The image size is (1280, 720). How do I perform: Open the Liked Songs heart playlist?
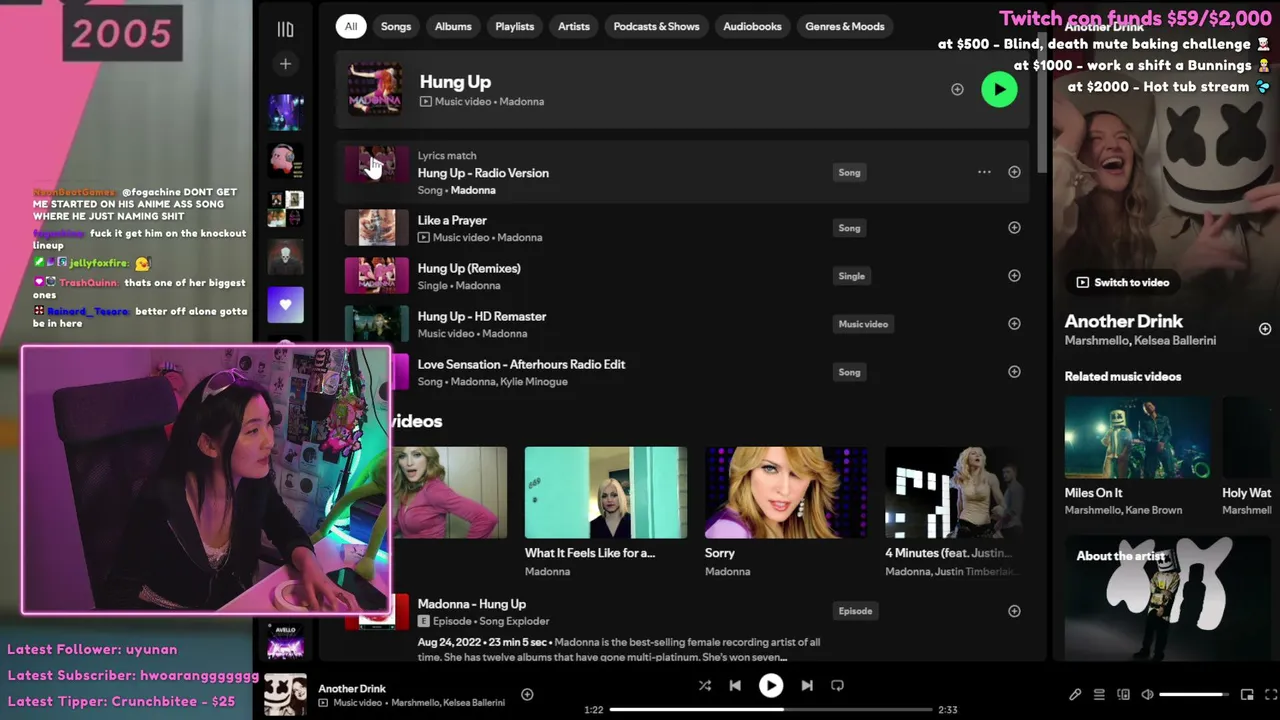point(285,305)
